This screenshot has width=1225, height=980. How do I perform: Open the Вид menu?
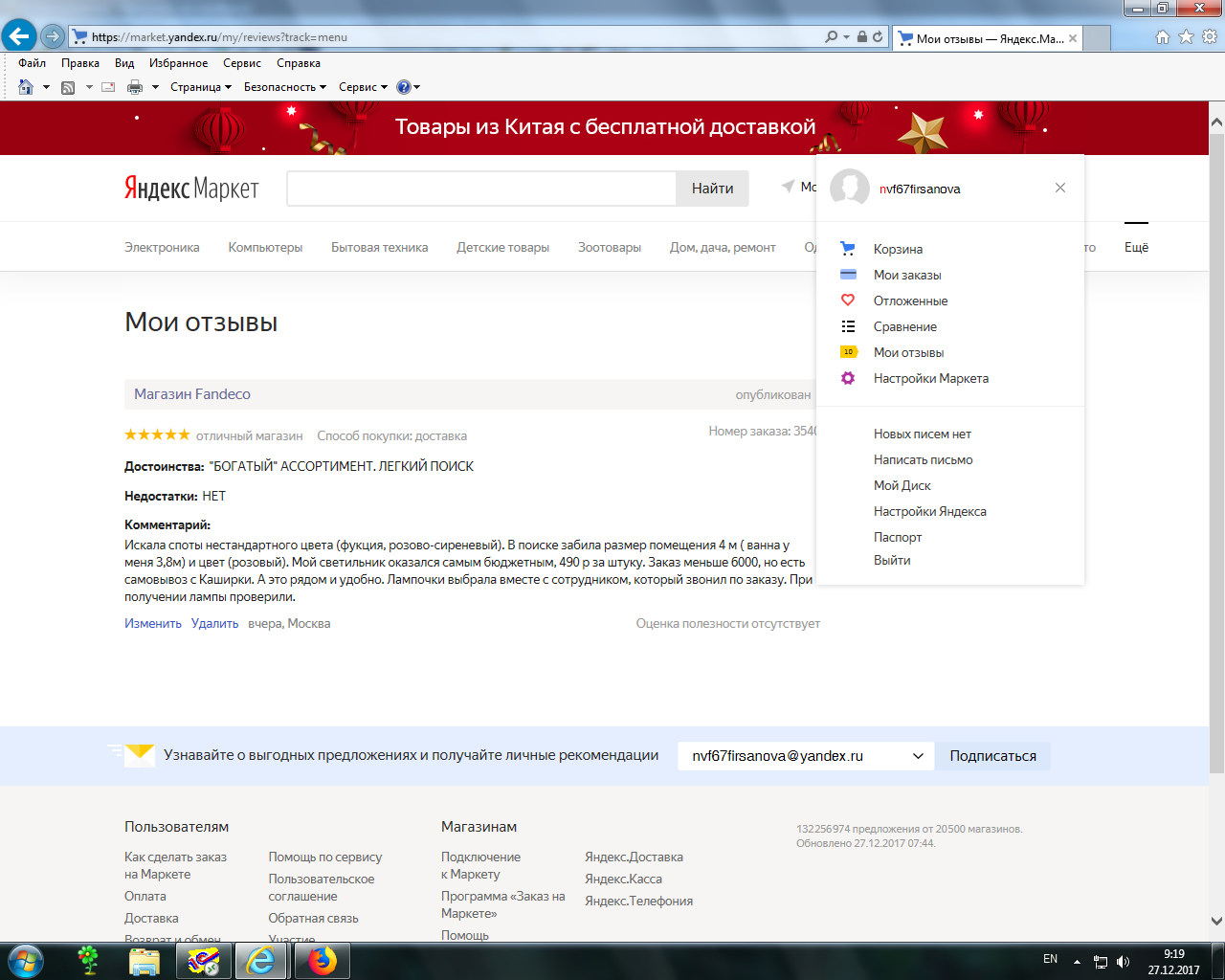[x=124, y=63]
